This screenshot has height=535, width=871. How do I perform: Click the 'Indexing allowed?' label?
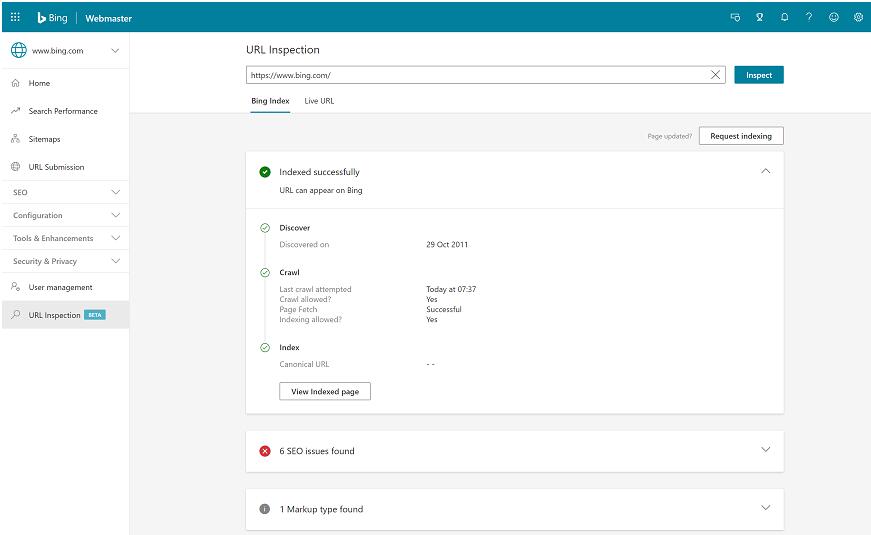click(x=311, y=319)
